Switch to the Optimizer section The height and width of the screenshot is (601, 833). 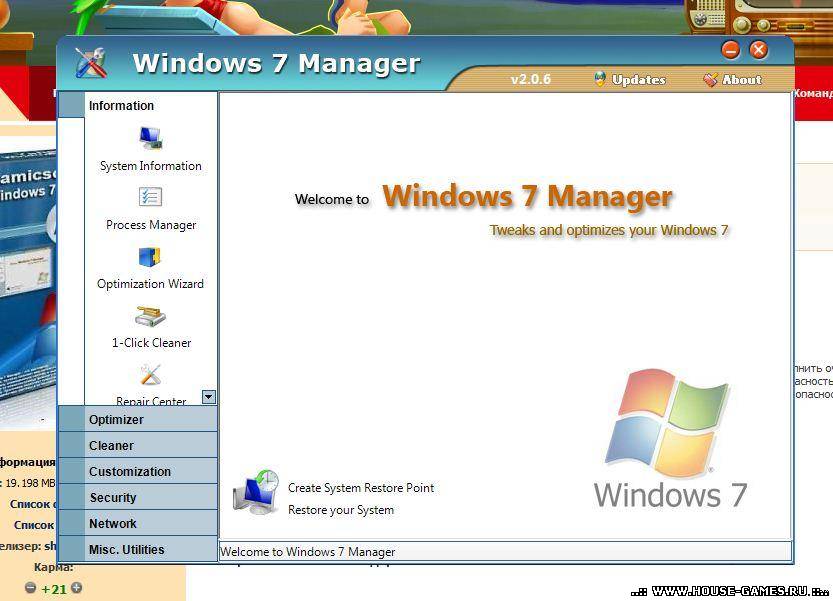(x=138, y=419)
